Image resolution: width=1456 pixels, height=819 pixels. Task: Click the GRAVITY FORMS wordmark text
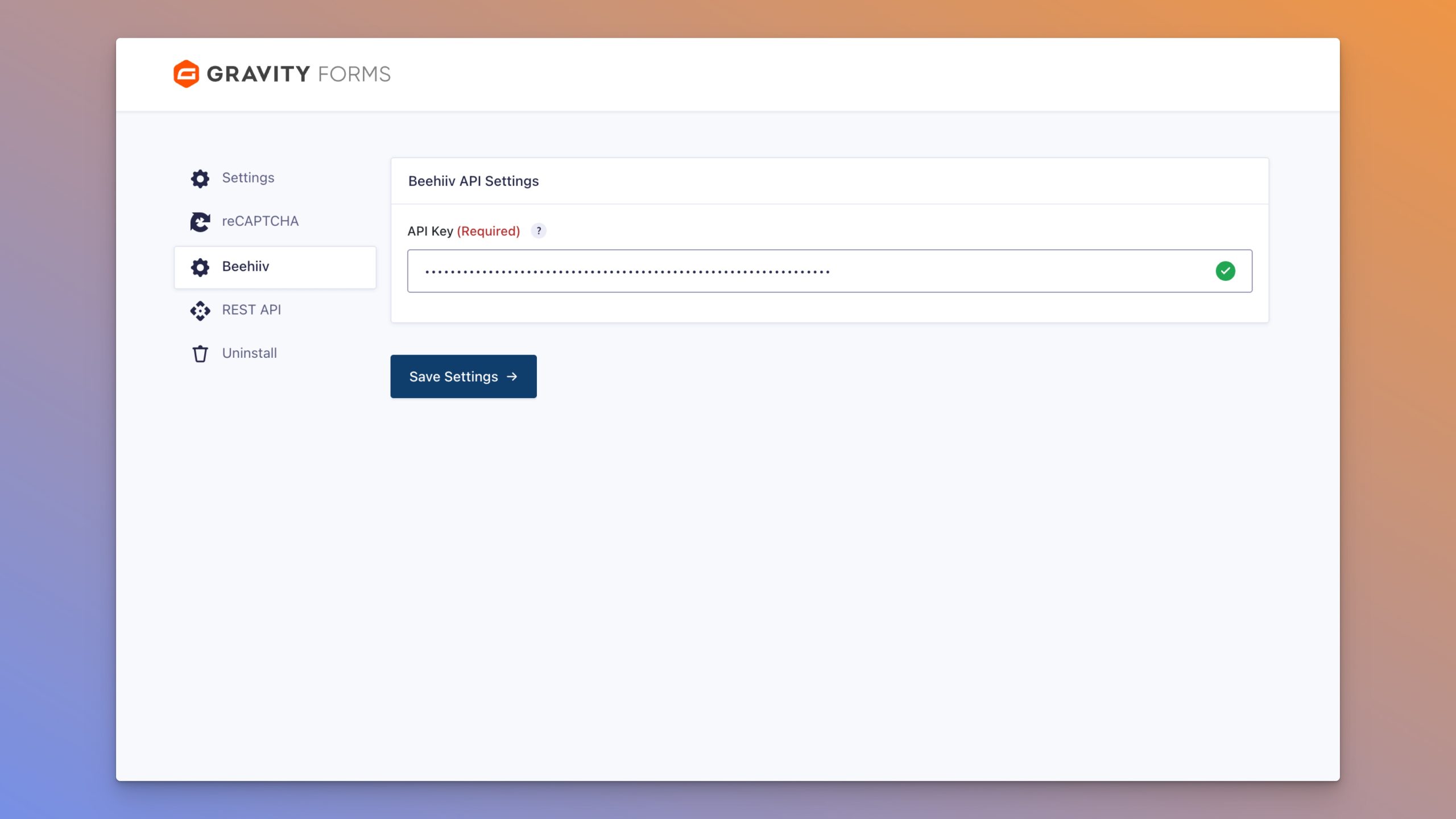point(299,74)
